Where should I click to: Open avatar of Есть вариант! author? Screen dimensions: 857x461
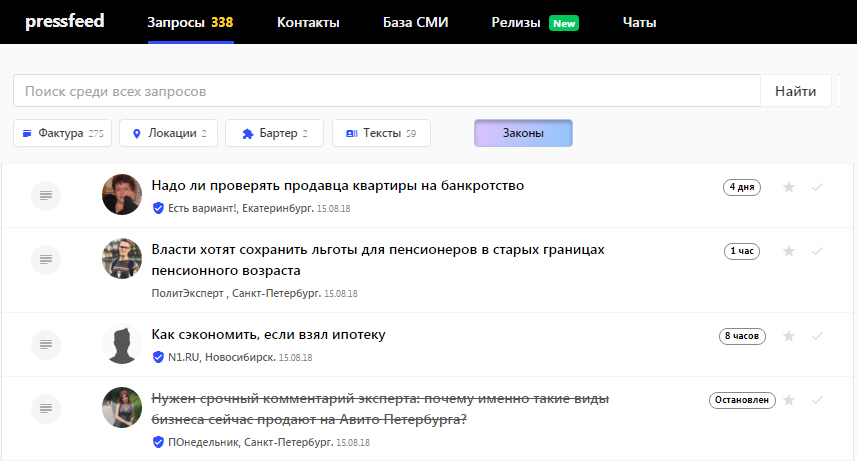pos(122,195)
